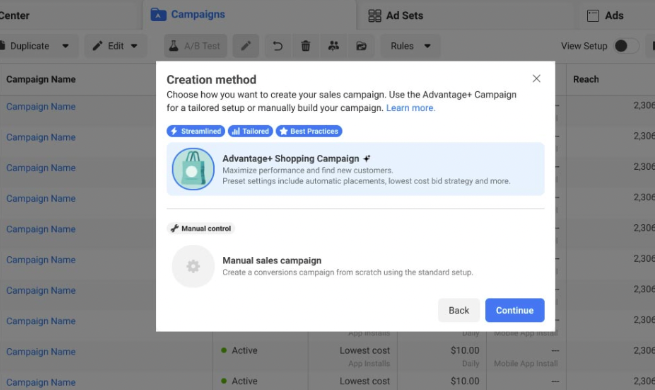Click the sparkle icon after Advantage+ title
655x390 pixels.
coord(366,159)
